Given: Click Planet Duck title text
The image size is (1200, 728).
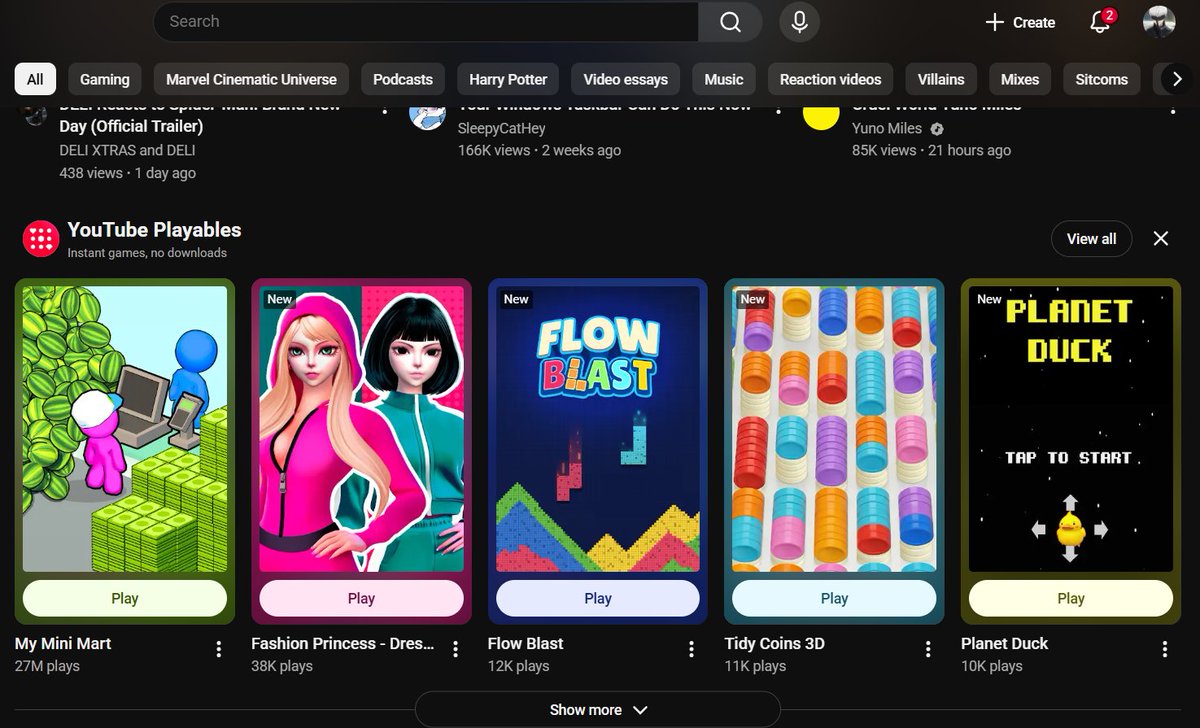Looking at the screenshot, I should click(x=1005, y=643).
